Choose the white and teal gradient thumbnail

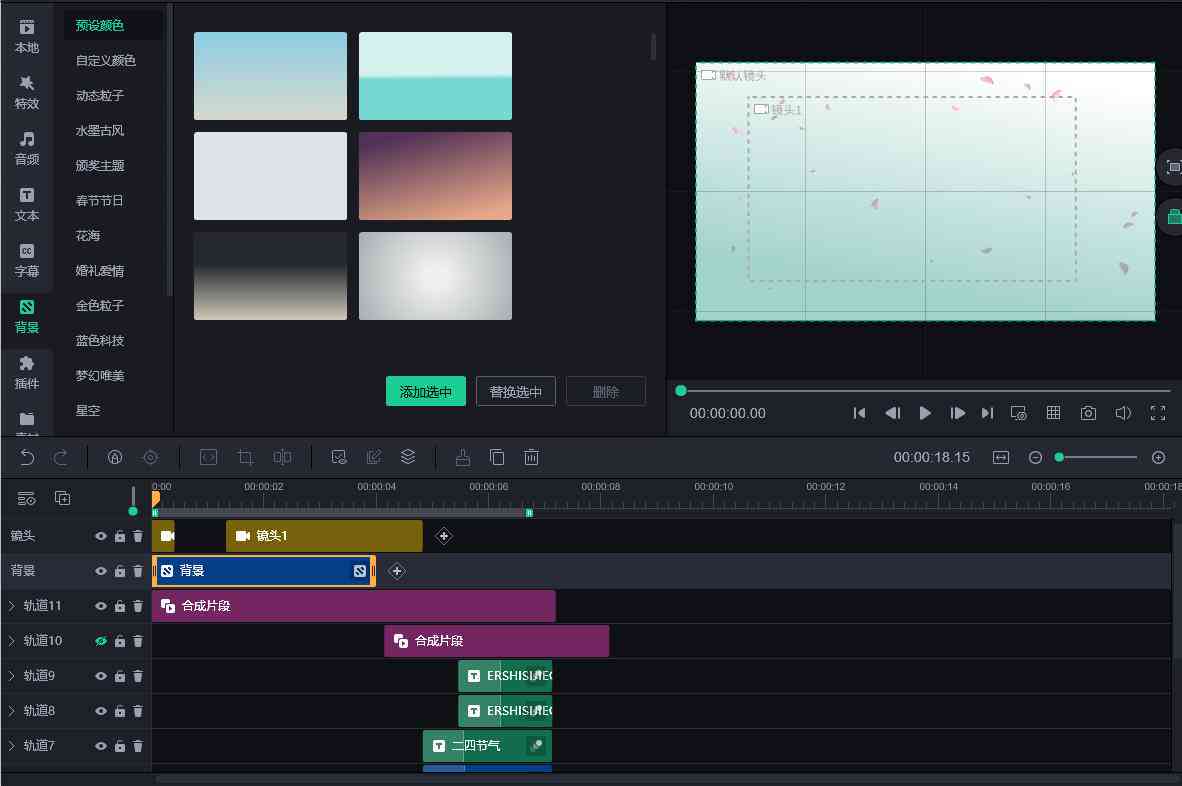[x=435, y=75]
